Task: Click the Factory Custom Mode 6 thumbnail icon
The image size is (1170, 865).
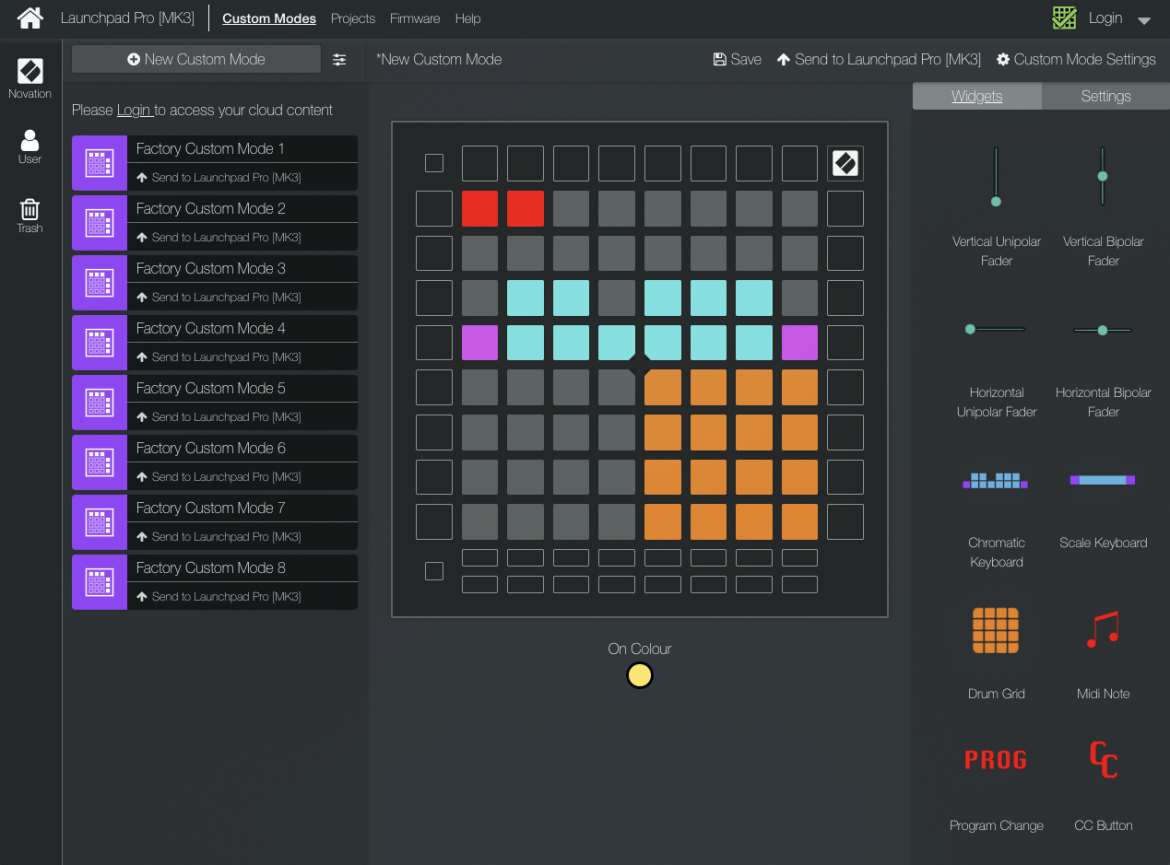Action: point(99,462)
